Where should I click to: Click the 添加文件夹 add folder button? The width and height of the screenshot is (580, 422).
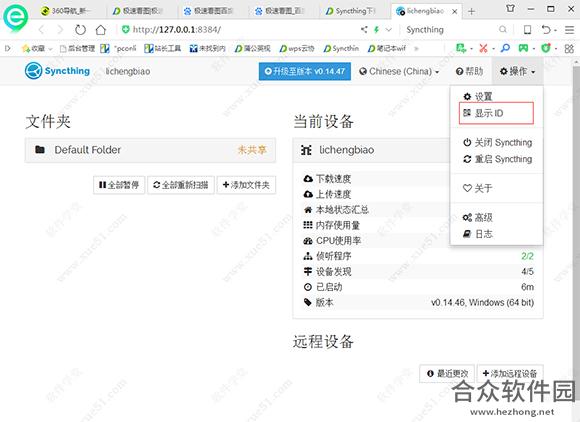[246, 185]
